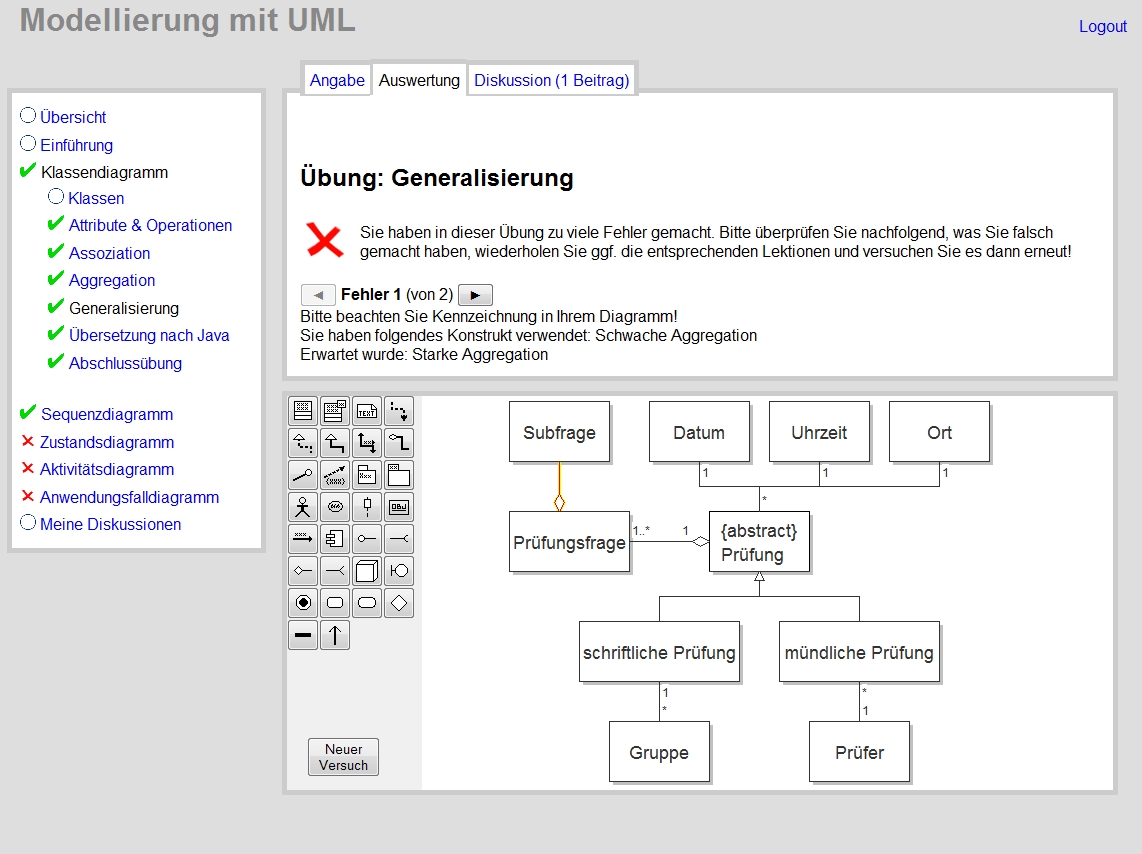Image resolution: width=1142 pixels, height=854 pixels.
Task: Select the Subfrage class box in diagram
Action: (559, 432)
